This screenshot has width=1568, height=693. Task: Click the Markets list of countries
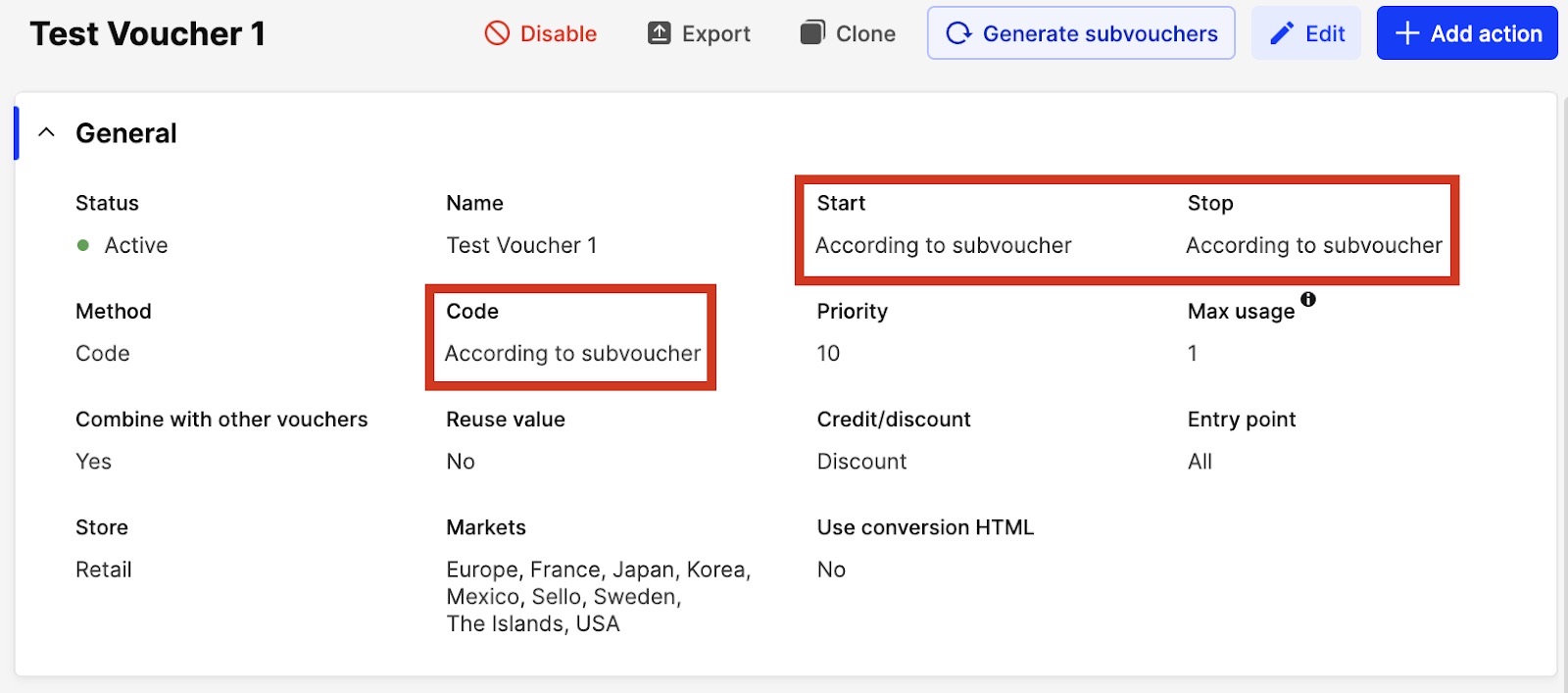coord(598,596)
